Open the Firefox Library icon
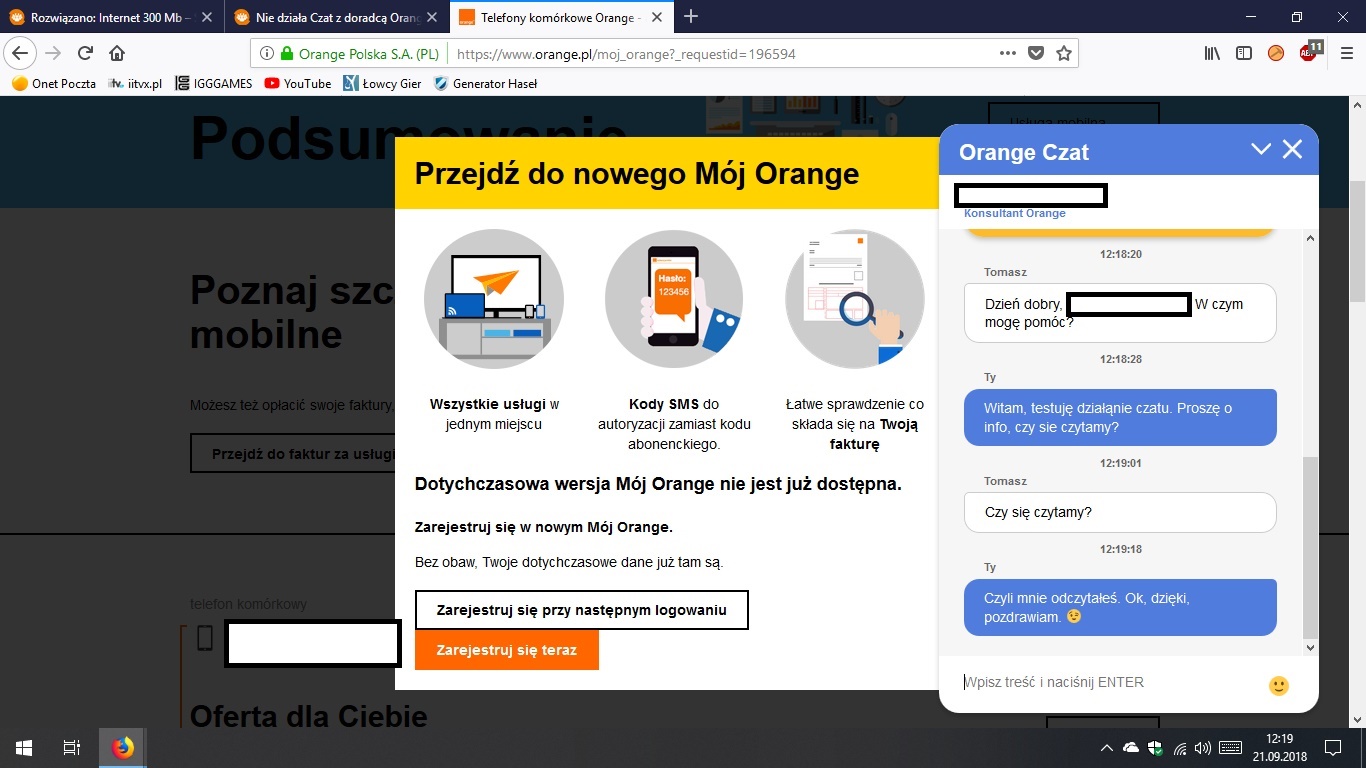 pos(1212,54)
